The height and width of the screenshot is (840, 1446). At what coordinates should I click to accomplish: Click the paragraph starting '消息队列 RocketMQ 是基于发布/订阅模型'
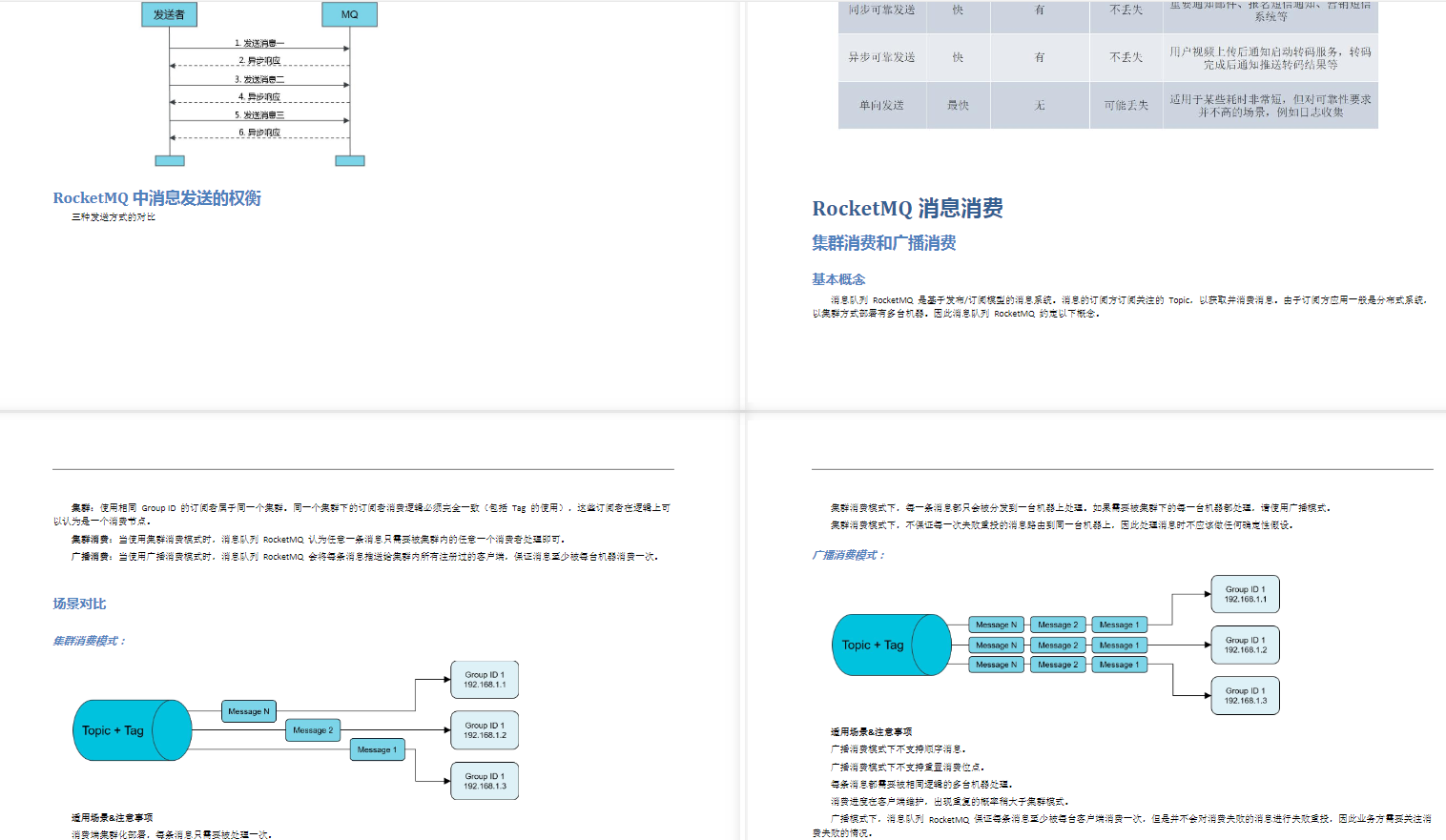pyautogui.click(x=1120, y=306)
